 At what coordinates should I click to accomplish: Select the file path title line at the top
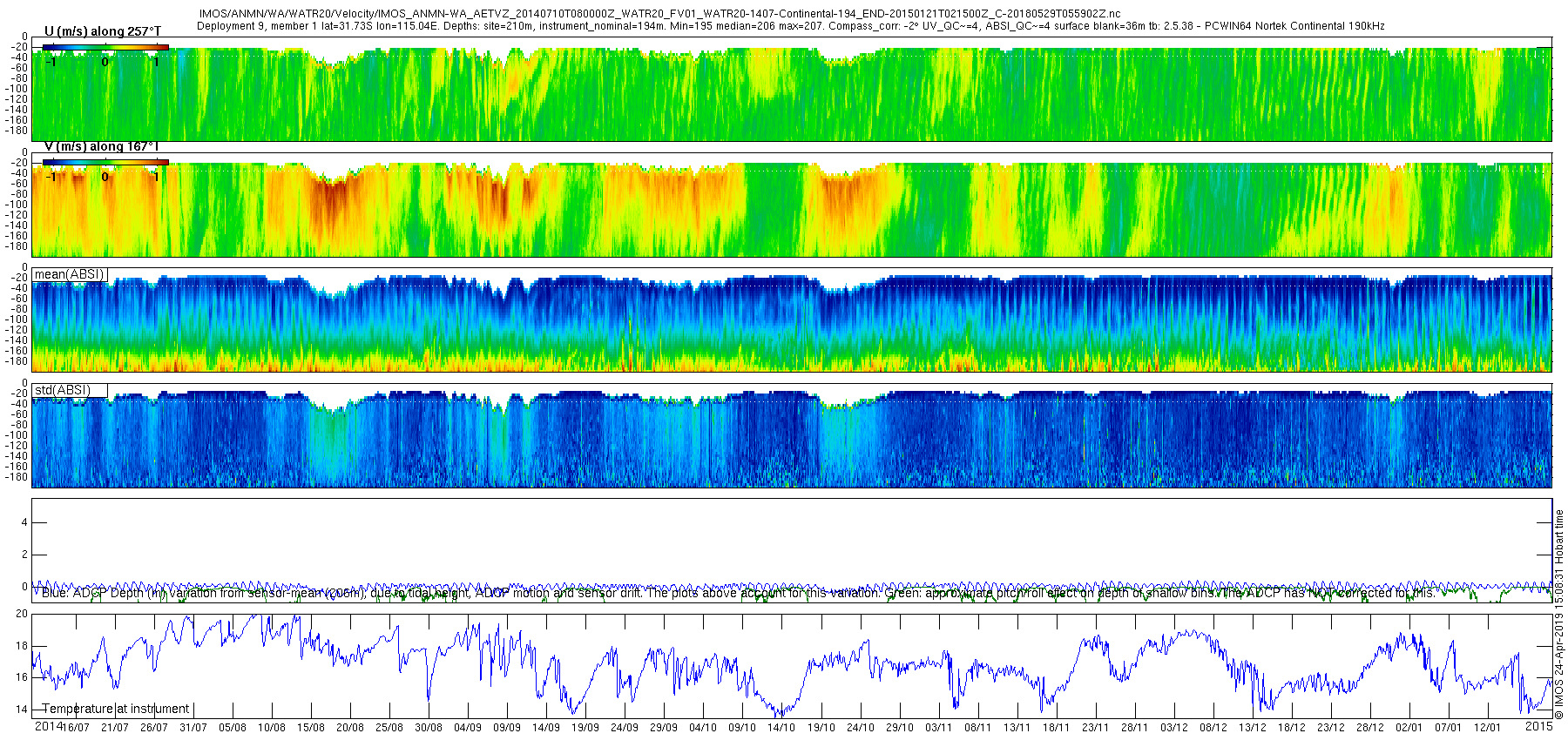[659, 14]
